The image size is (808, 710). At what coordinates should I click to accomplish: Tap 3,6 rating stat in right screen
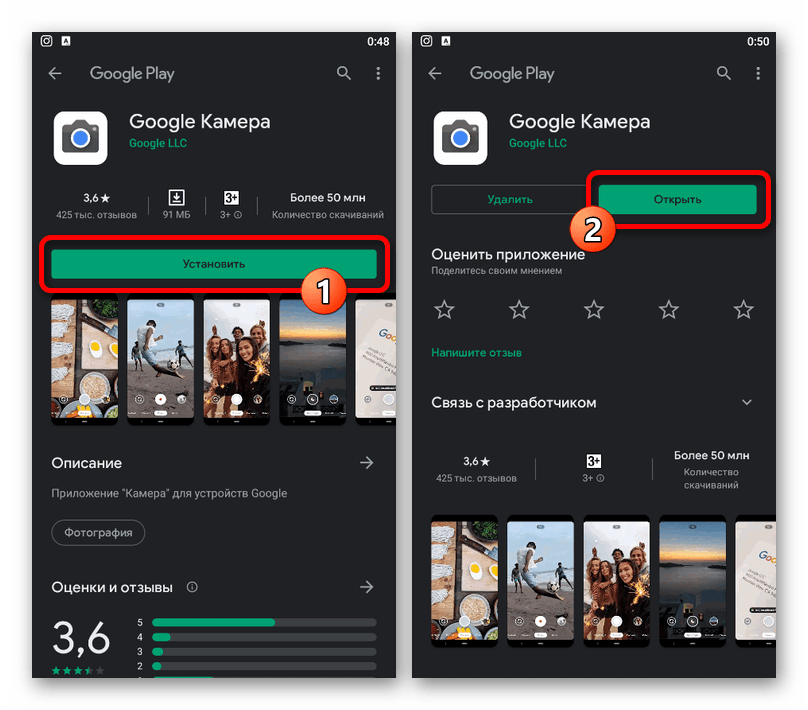pos(476,469)
